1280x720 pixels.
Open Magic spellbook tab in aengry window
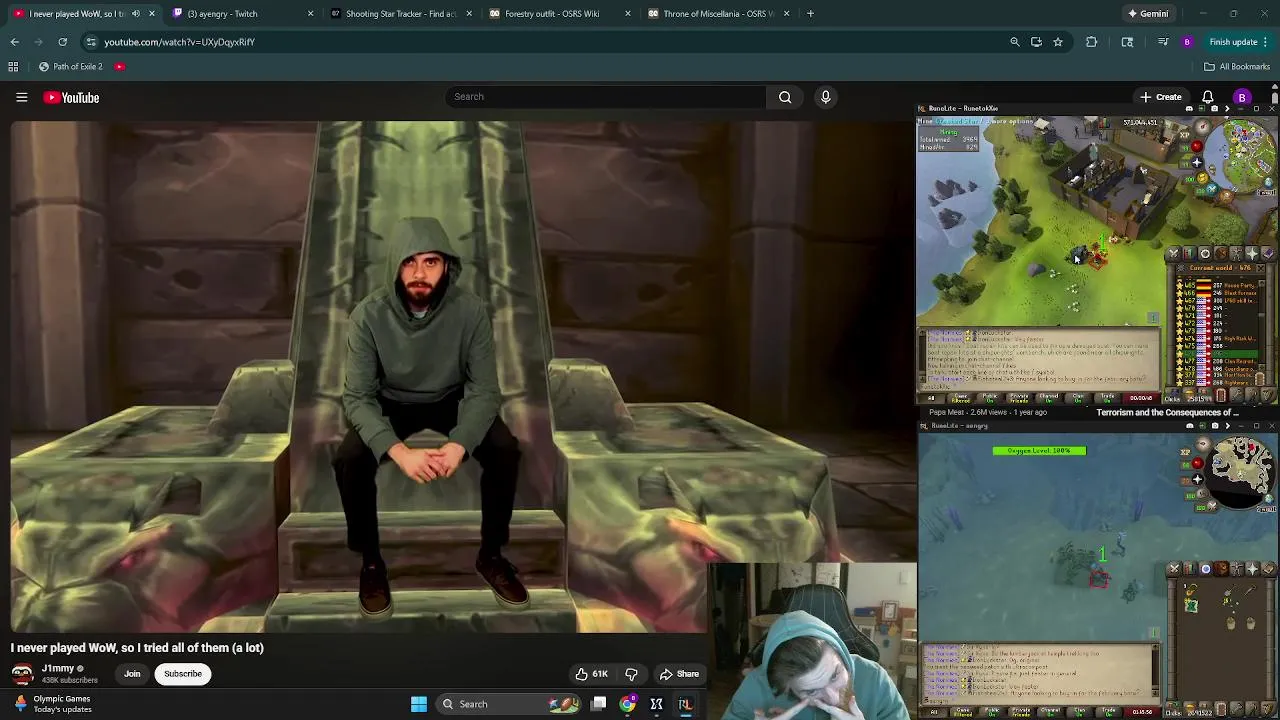pyautogui.click(x=1269, y=569)
